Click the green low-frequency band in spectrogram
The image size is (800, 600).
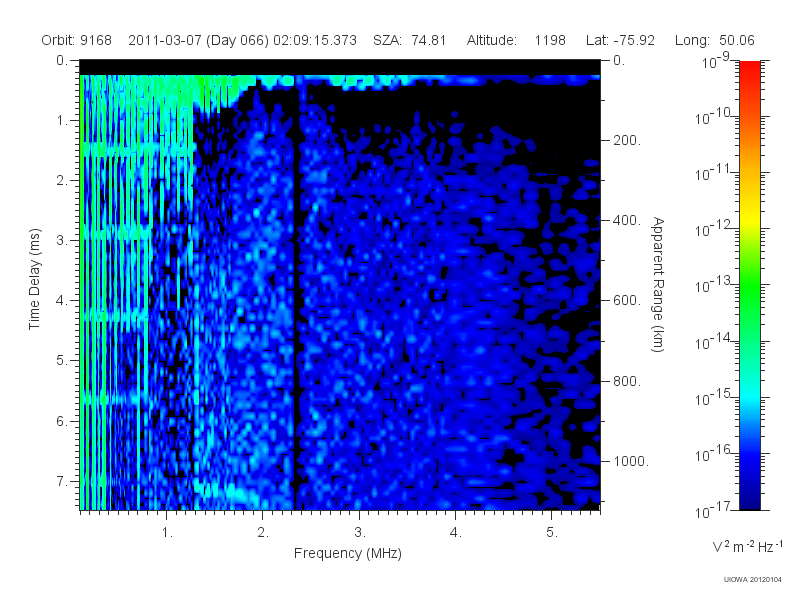pos(92,291)
